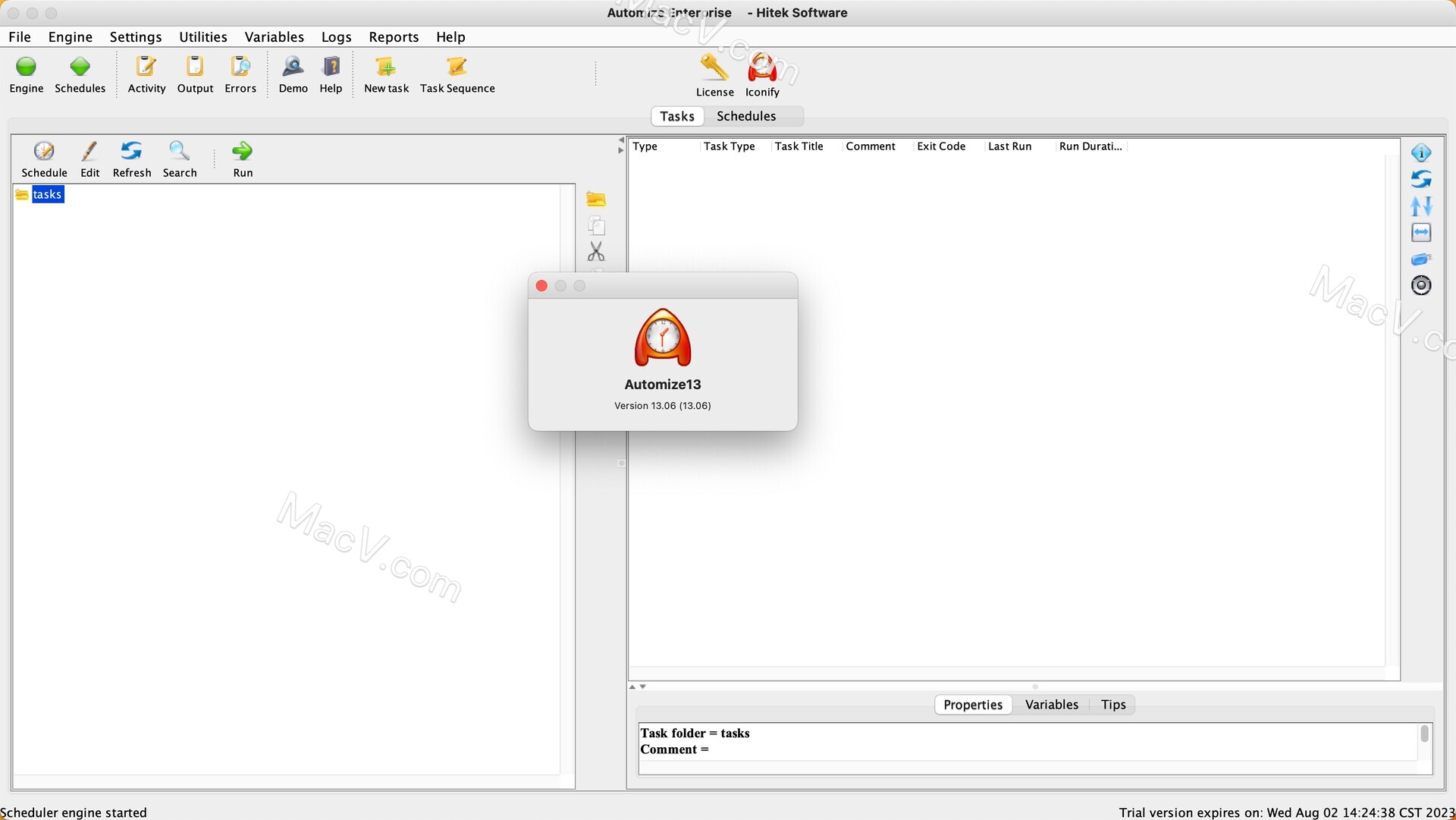Open the Settings menu
This screenshot has height=820, width=1456.
136,36
